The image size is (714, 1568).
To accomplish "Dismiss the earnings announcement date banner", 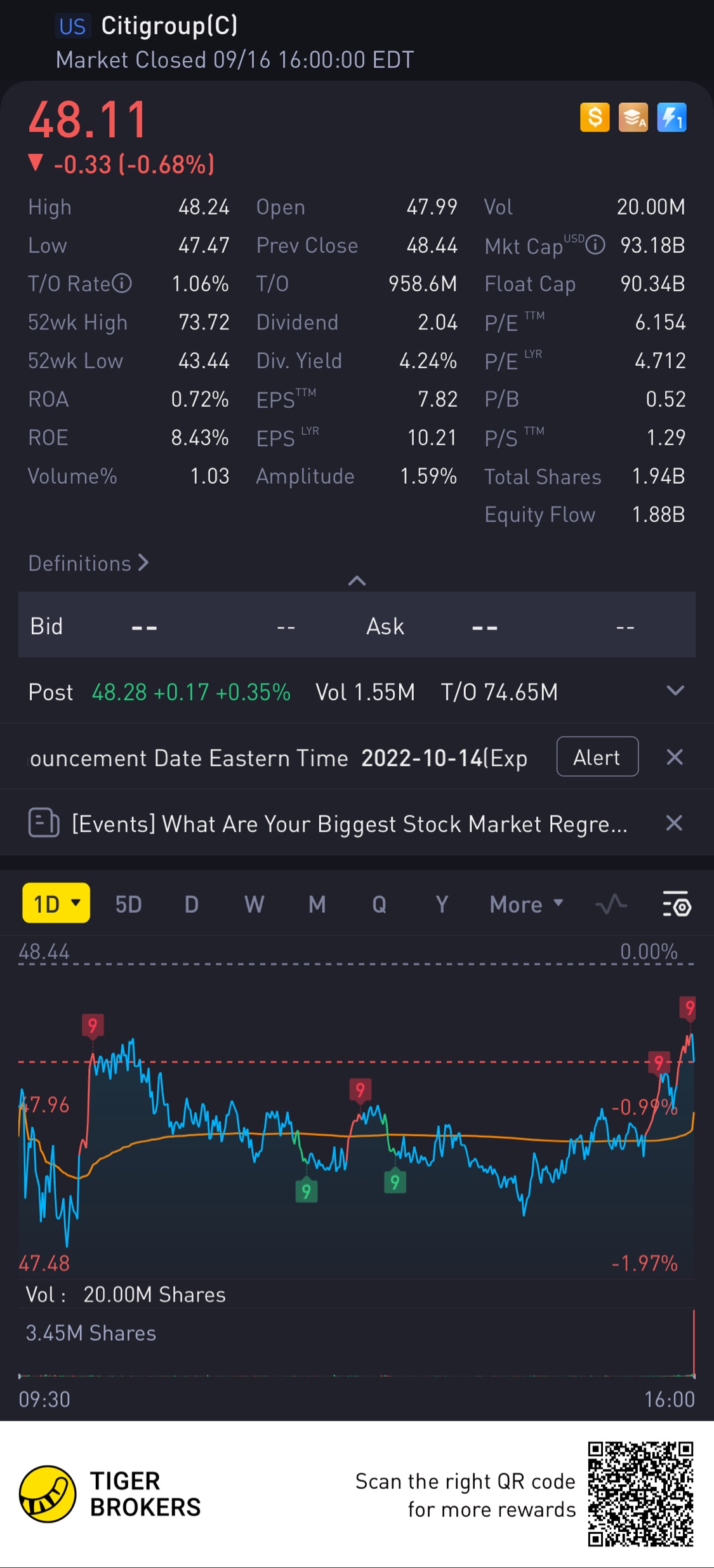I will click(x=675, y=757).
